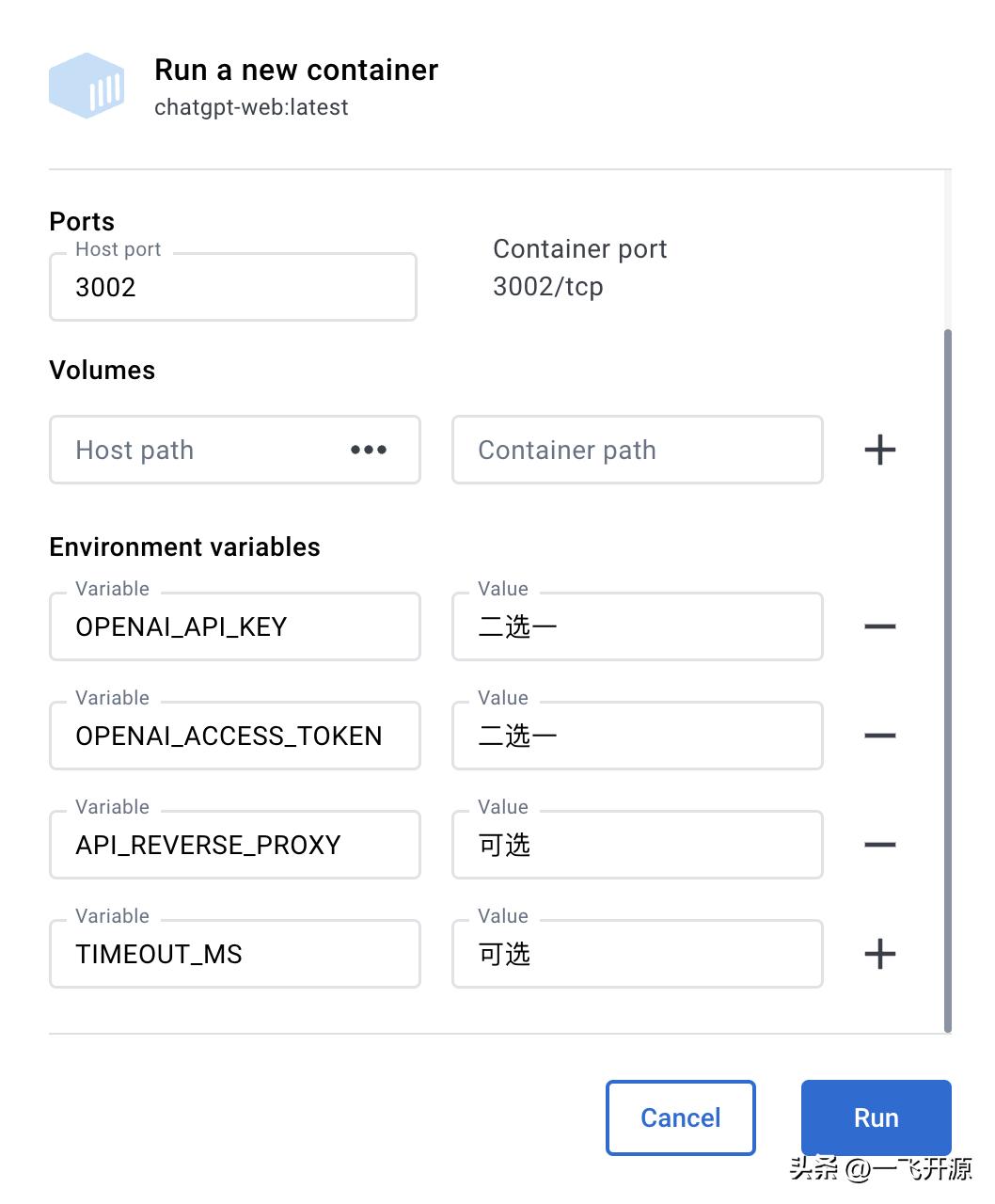The image size is (995, 1204).
Task: Click the Run button
Action: pyautogui.click(x=876, y=1117)
